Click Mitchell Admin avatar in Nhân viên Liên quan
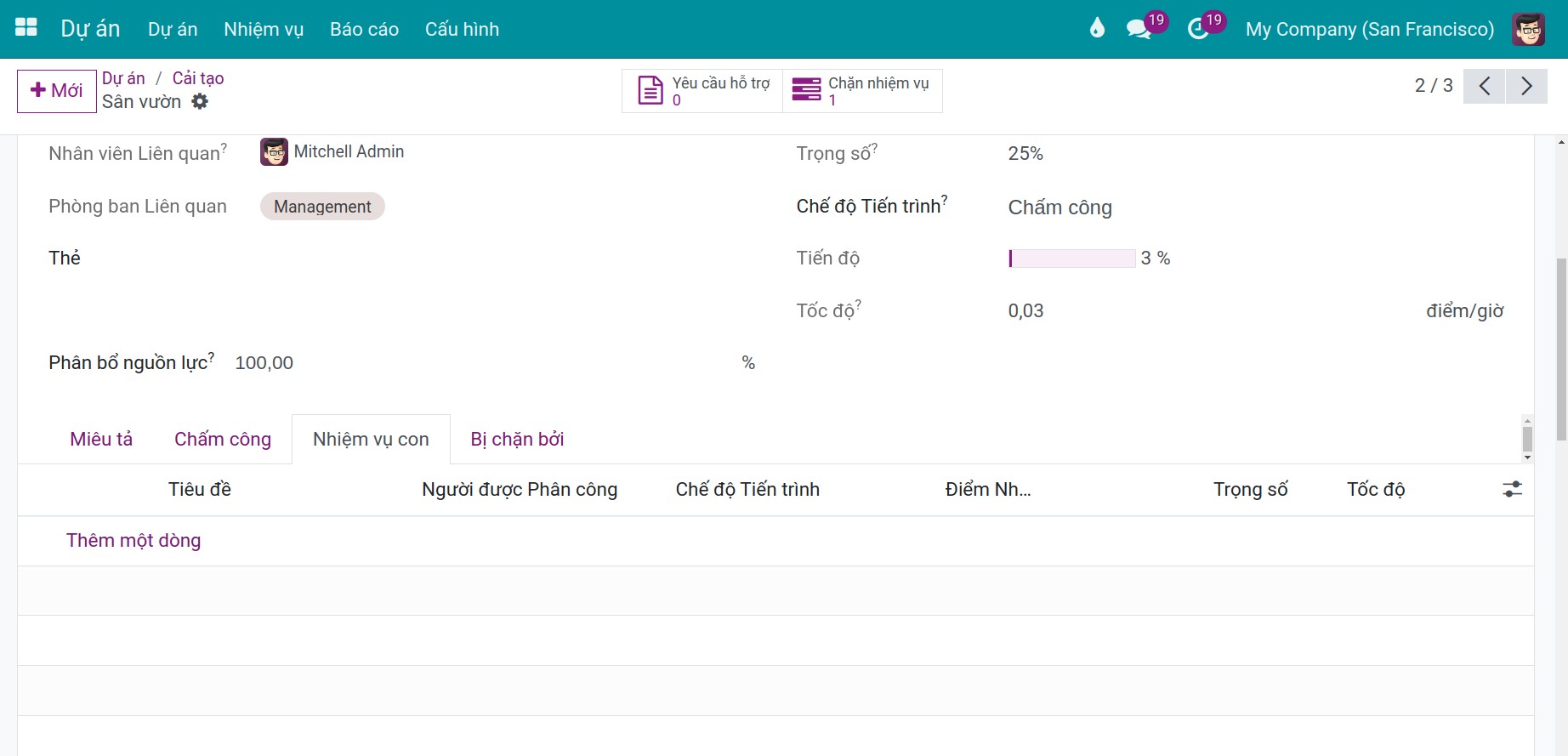This screenshot has height=756, width=1568. point(274,152)
